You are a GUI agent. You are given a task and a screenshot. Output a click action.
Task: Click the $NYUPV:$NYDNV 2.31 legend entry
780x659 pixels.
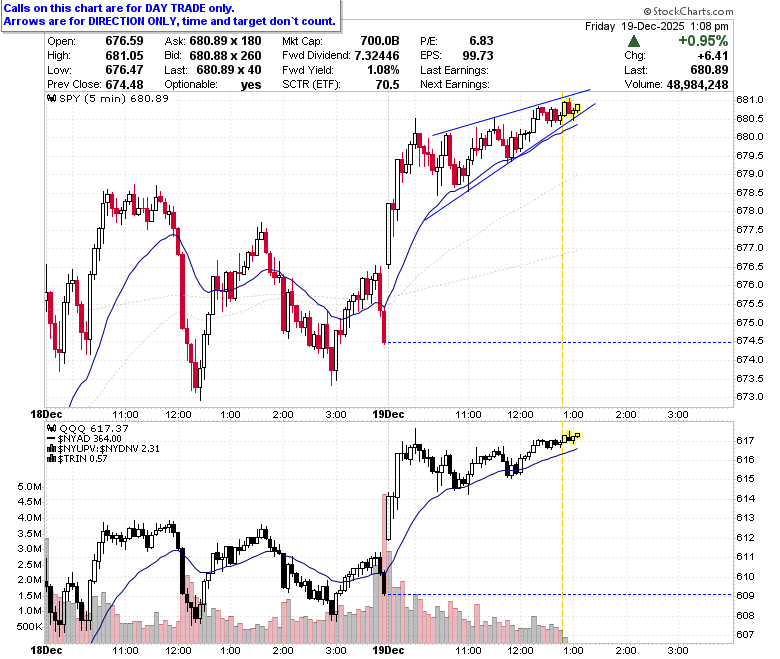coord(108,449)
